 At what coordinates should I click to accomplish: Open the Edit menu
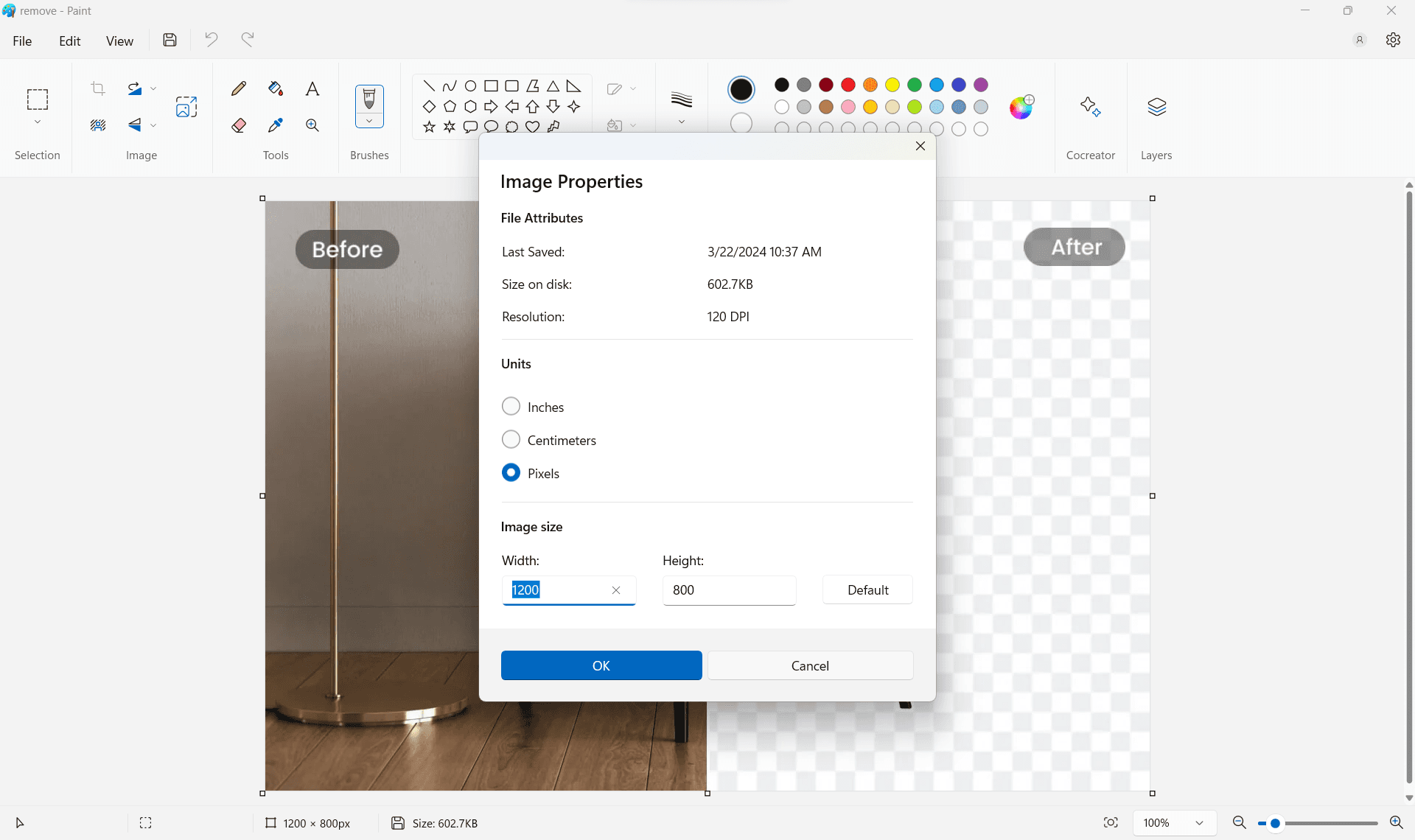click(x=70, y=41)
